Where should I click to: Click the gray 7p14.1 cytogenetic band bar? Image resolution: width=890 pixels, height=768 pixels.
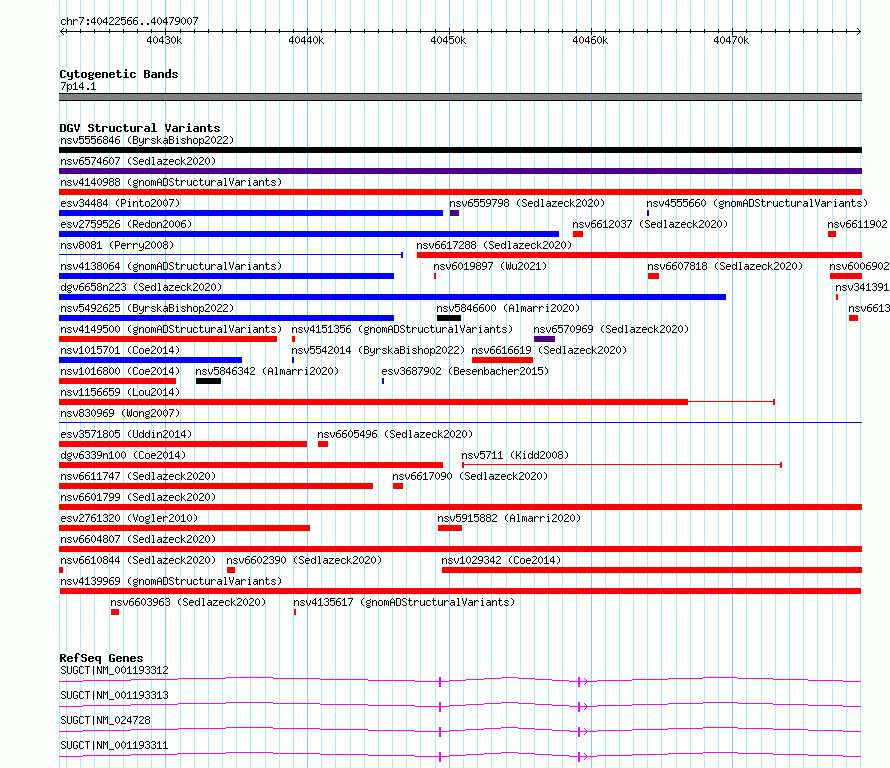click(x=460, y=97)
